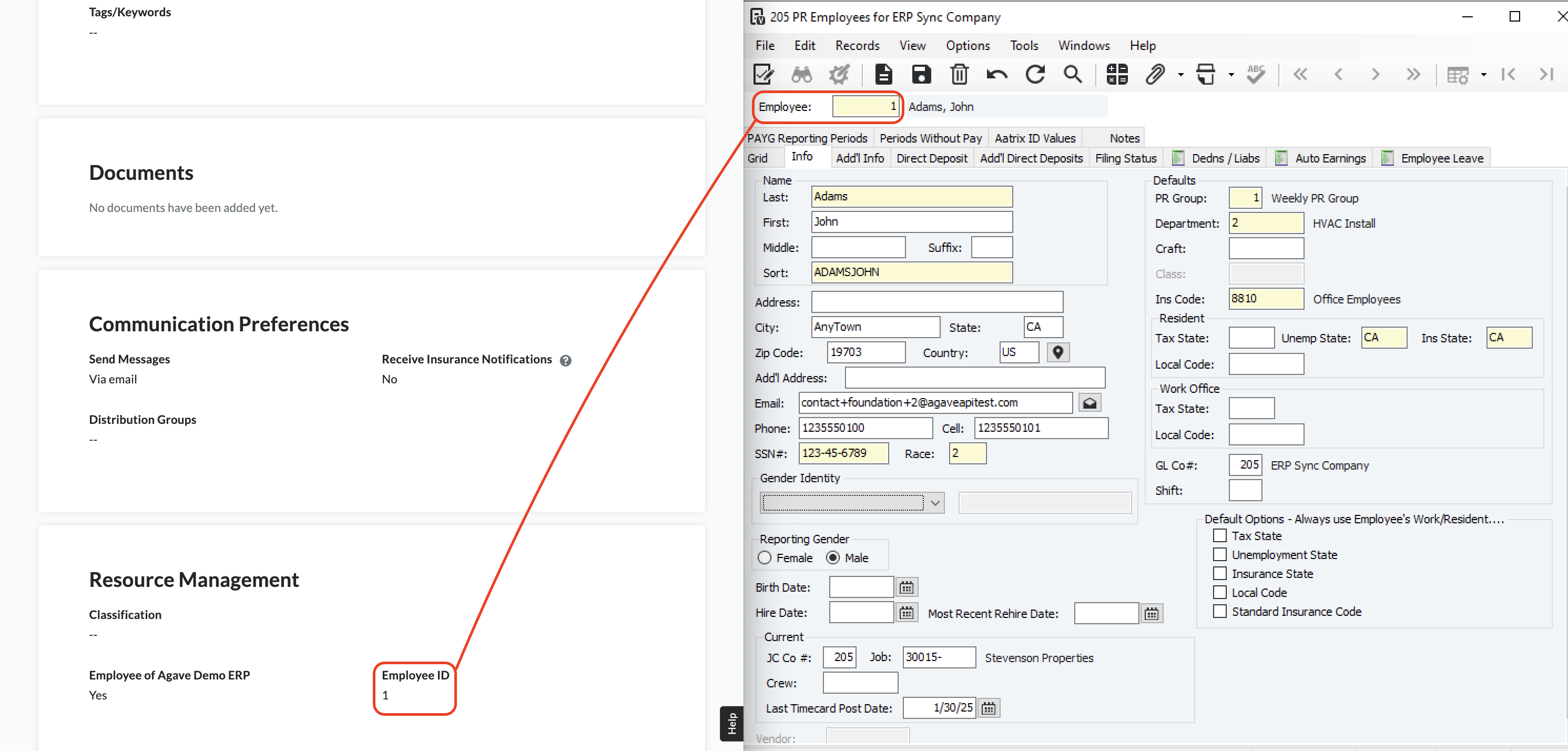The width and height of the screenshot is (1568, 751).
Task: Click the First name input field
Action: click(x=911, y=222)
